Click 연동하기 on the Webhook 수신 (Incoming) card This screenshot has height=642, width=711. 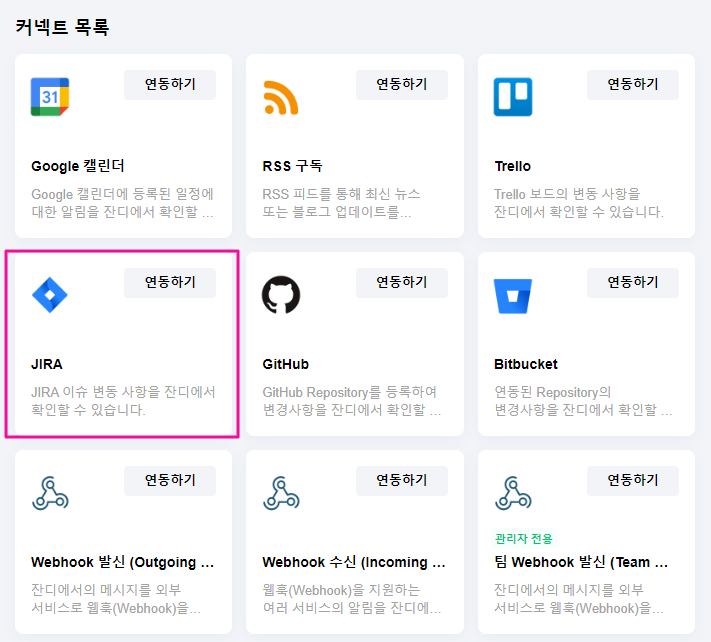click(402, 481)
